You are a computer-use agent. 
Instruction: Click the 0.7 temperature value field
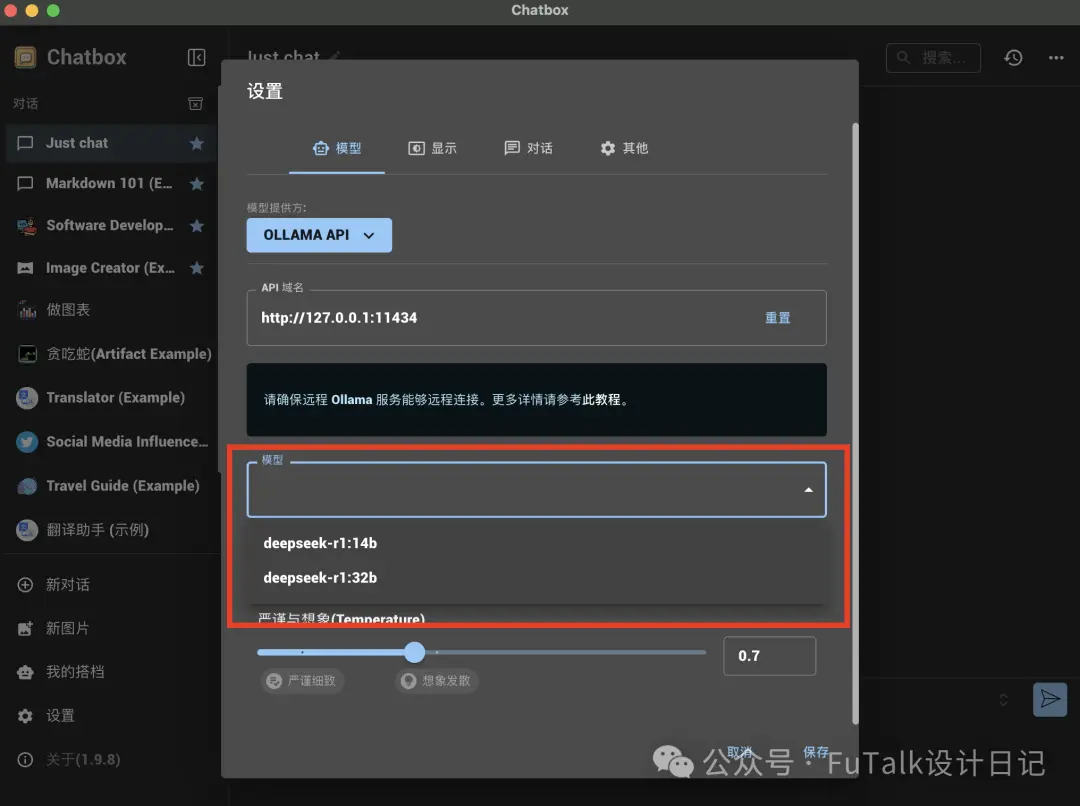pyautogui.click(x=769, y=656)
